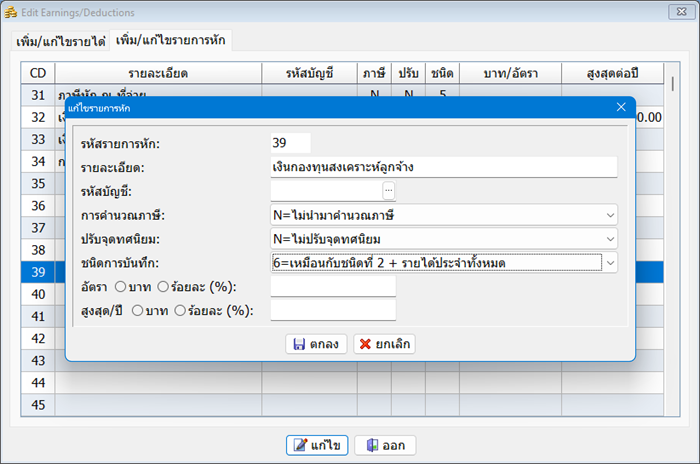
Task: Choose บาท radio for สูงสุด/ปี
Action: [x=137, y=311]
